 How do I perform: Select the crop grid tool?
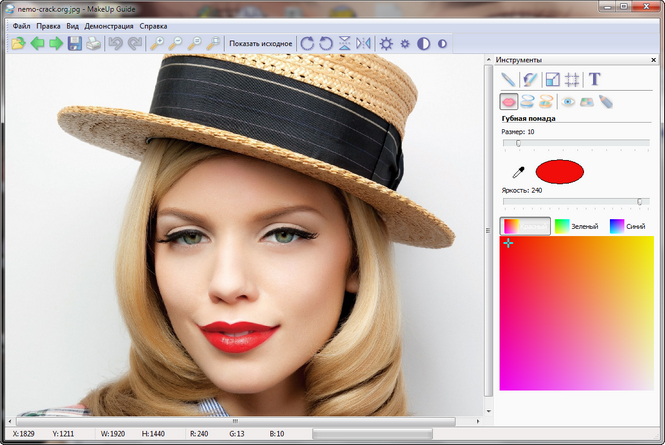coord(571,79)
